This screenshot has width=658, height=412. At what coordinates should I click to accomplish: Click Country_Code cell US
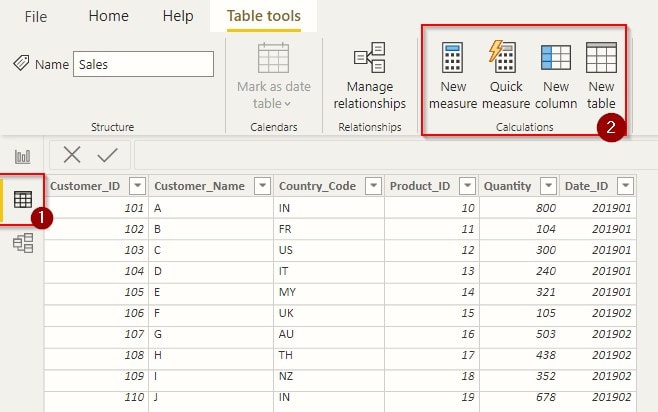click(329, 250)
